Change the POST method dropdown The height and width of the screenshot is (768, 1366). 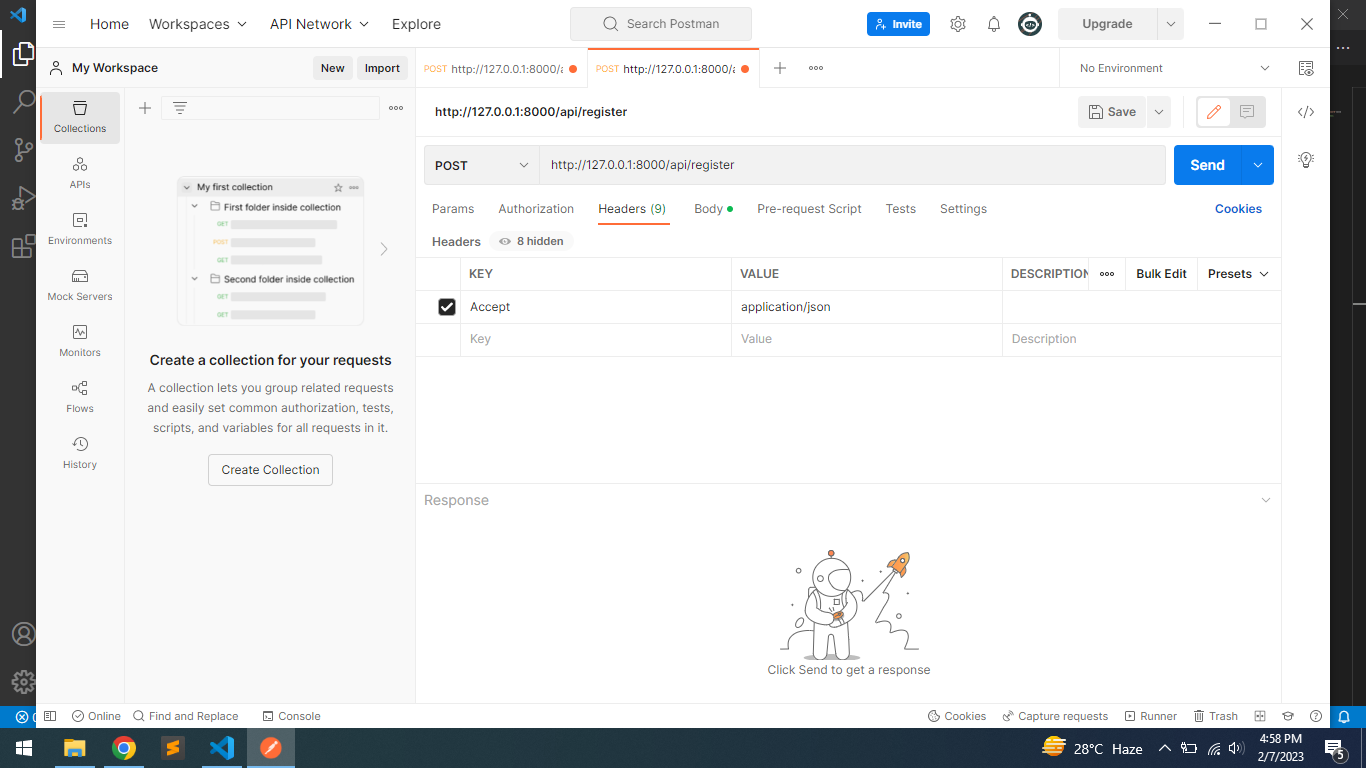482,165
